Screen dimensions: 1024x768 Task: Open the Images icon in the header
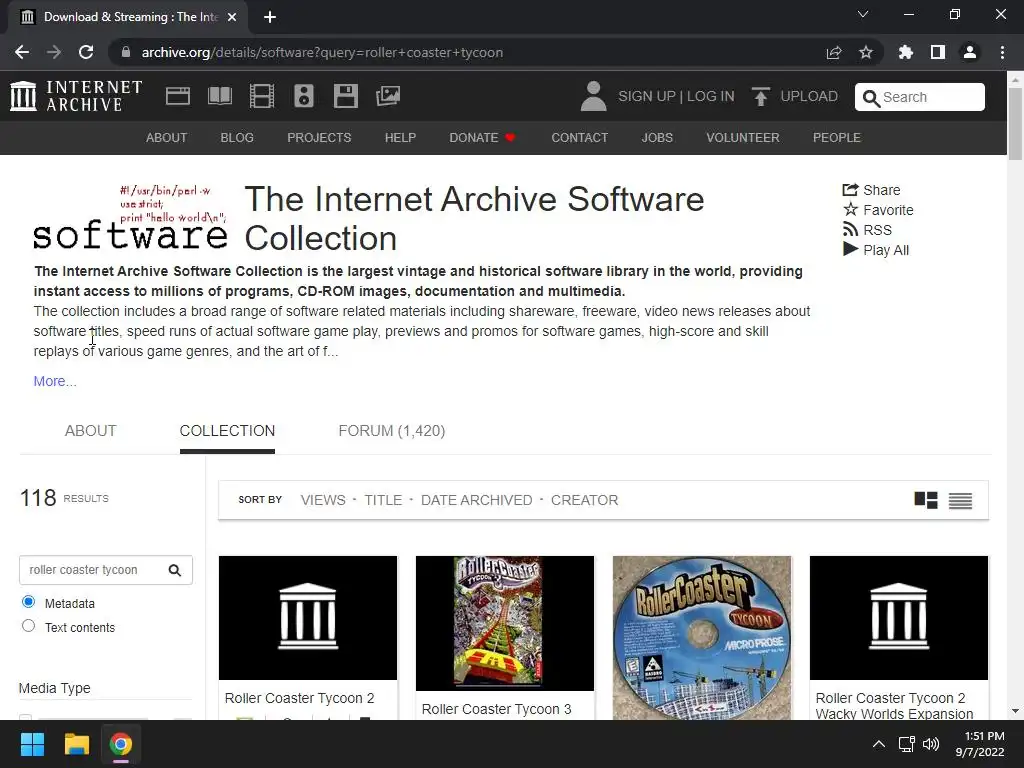tap(388, 96)
